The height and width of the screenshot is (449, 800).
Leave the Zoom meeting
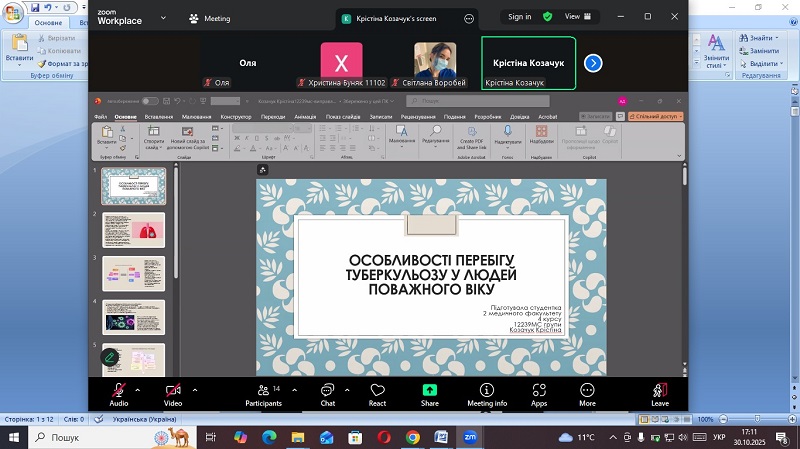(660, 390)
